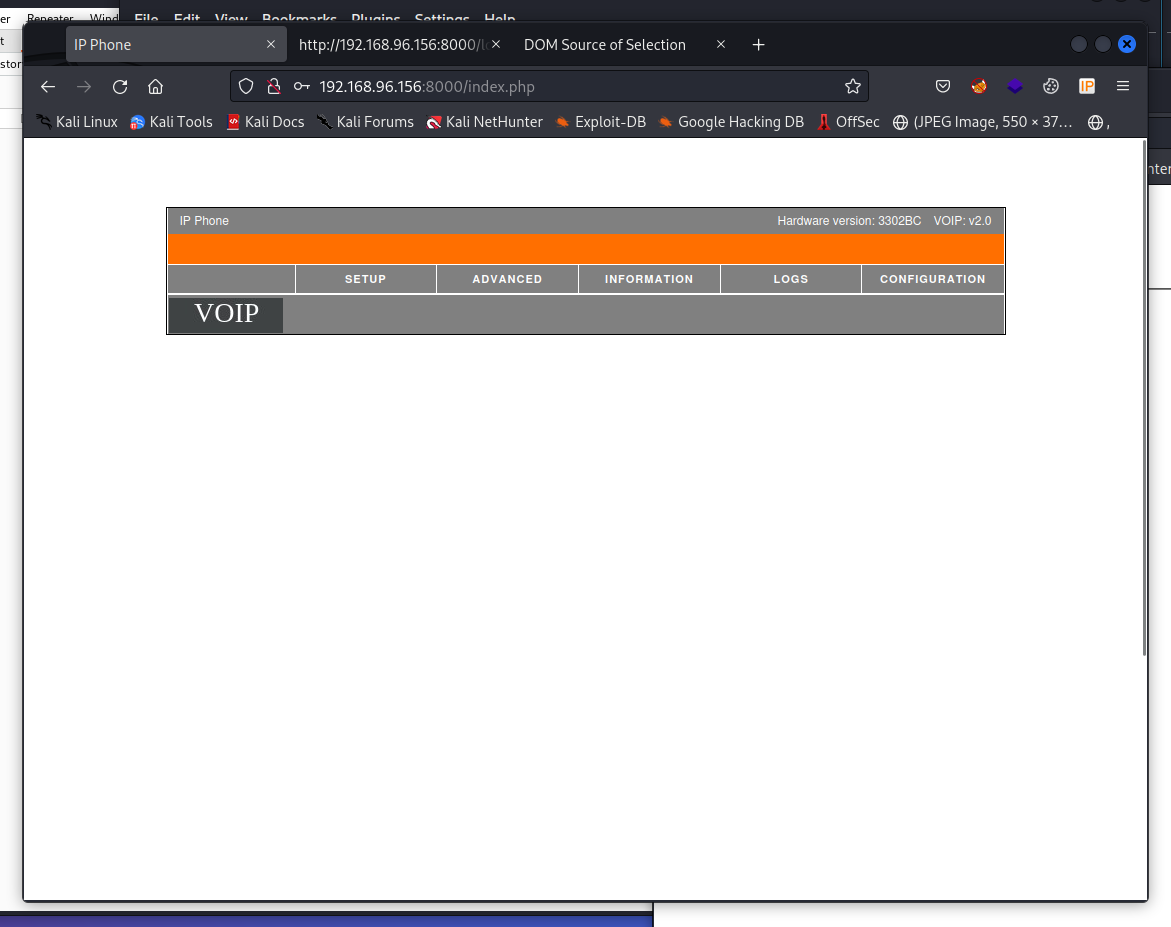The image size is (1171, 927).
Task: Close the DOM Source of Selection tab
Action: pos(721,44)
